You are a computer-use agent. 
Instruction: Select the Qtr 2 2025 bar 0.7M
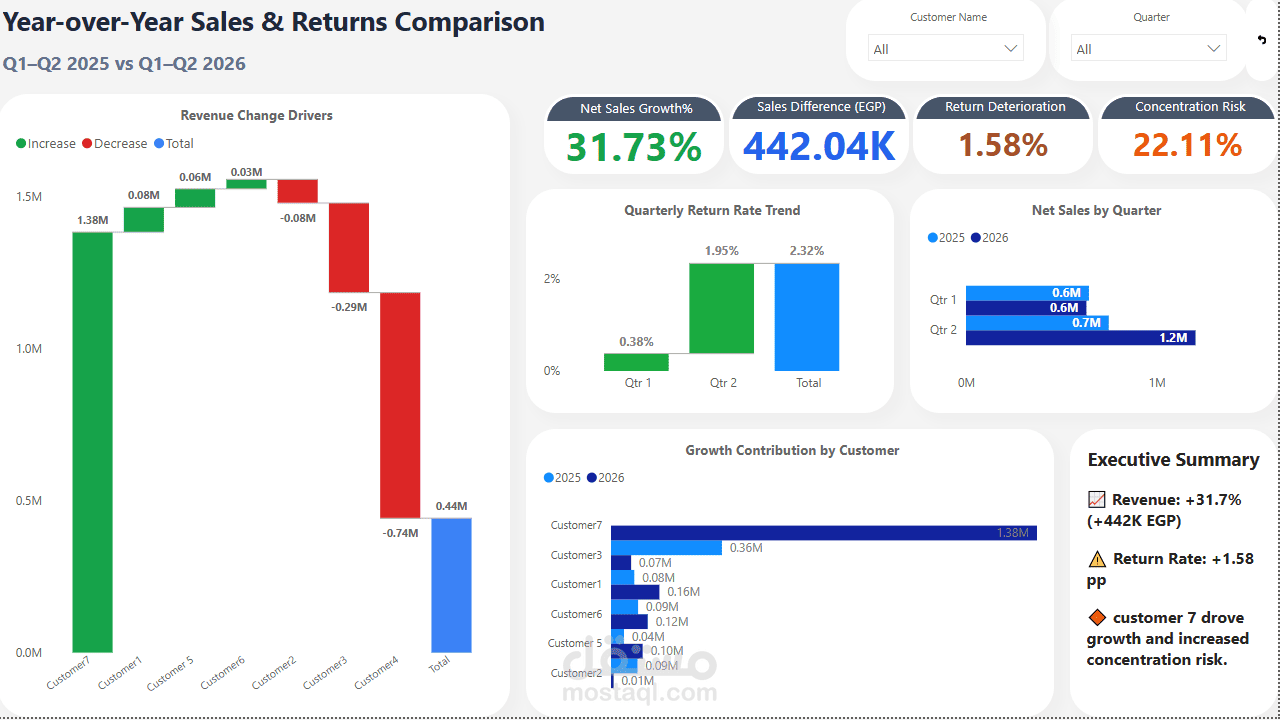click(x=1036, y=323)
